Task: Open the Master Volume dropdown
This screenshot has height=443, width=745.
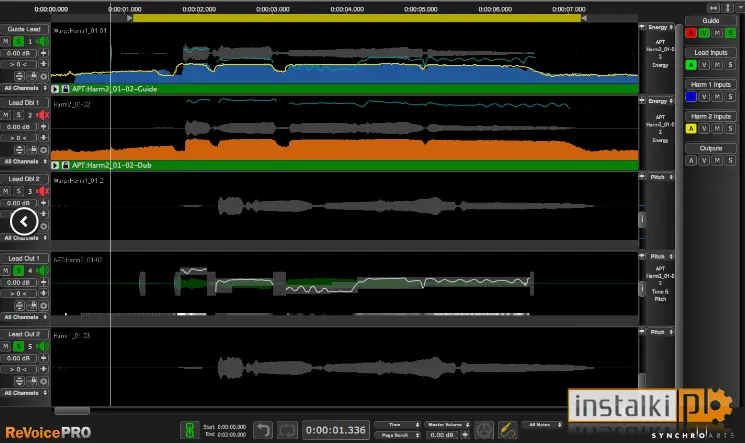Action: (448, 424)
